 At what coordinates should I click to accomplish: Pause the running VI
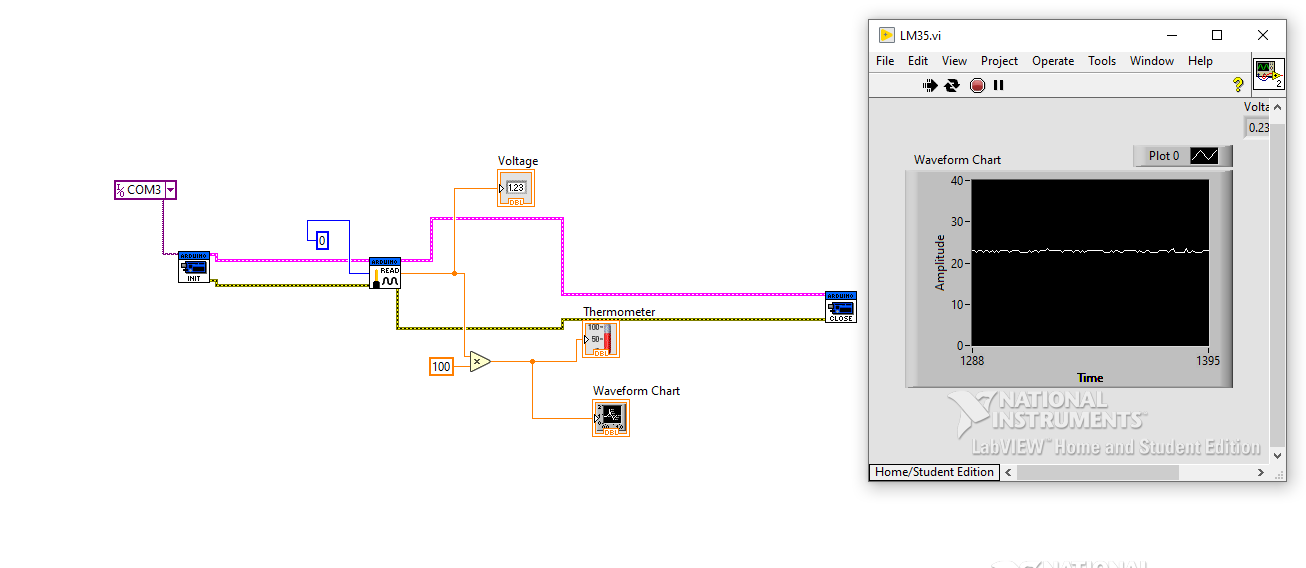click(x=998, y=86)
